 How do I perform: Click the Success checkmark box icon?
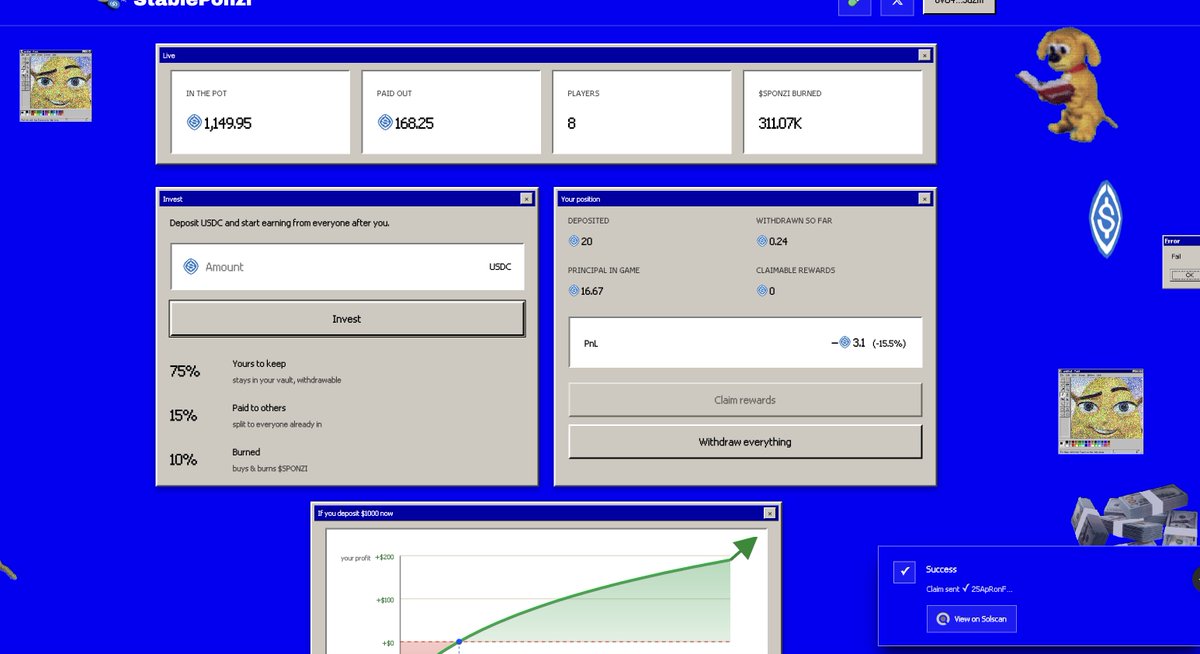pyautogui.click(x=904, y=572)
